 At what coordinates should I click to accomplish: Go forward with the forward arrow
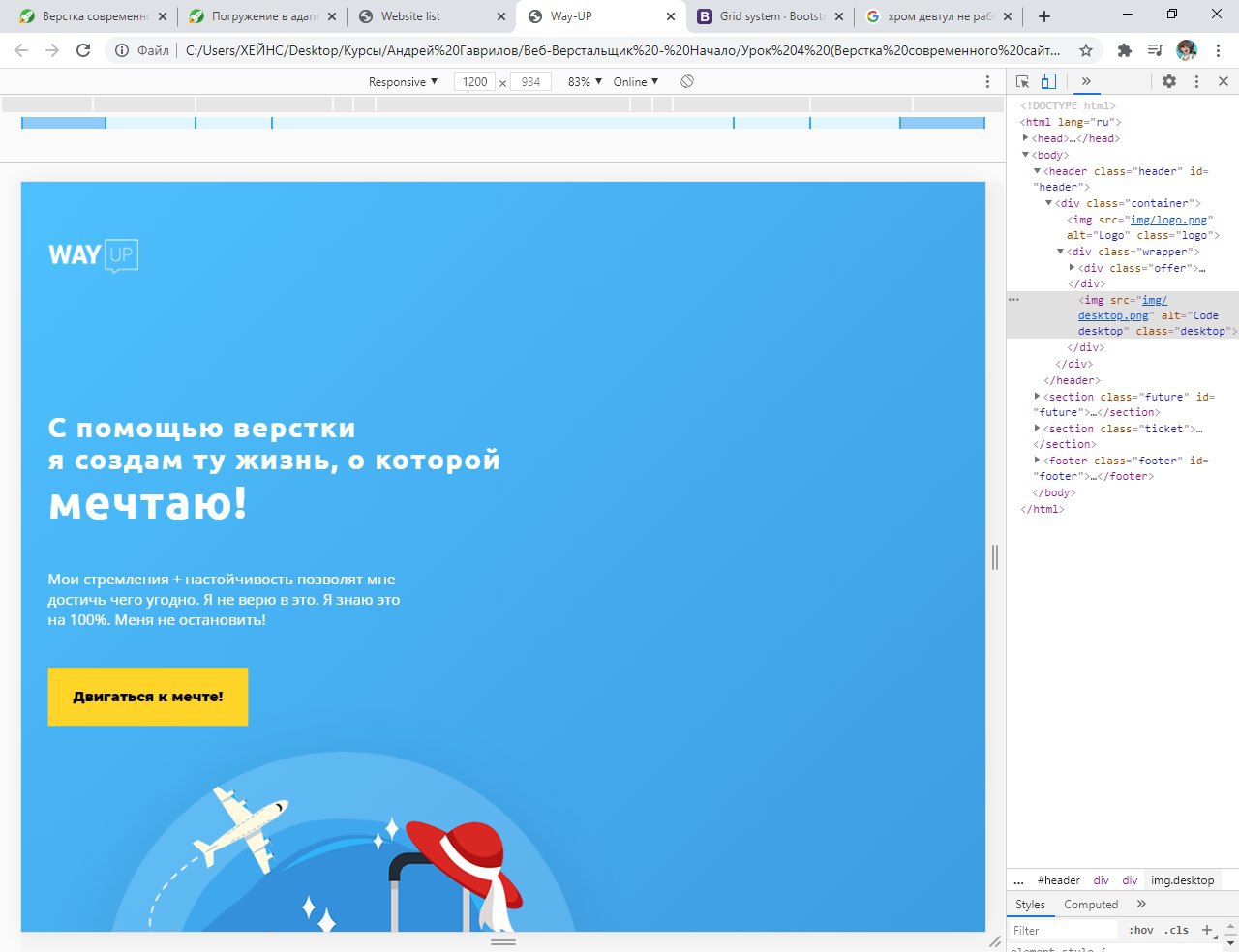[x=52, y=50]
